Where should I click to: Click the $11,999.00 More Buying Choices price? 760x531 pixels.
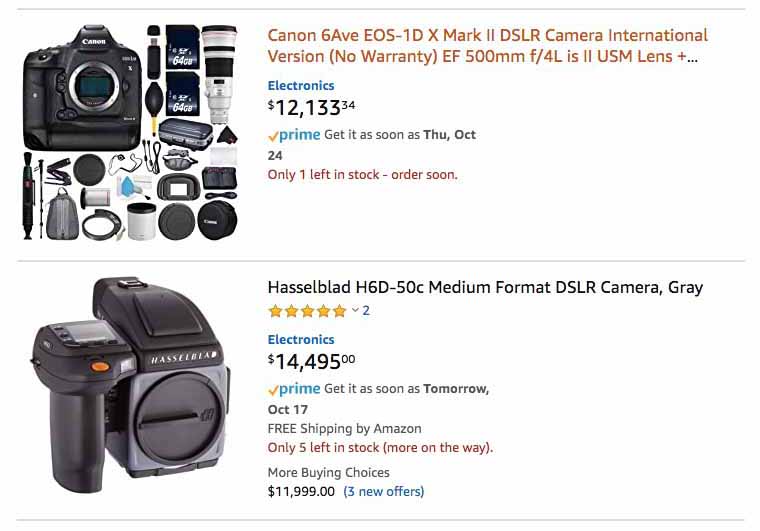click(x=301, y=491)
